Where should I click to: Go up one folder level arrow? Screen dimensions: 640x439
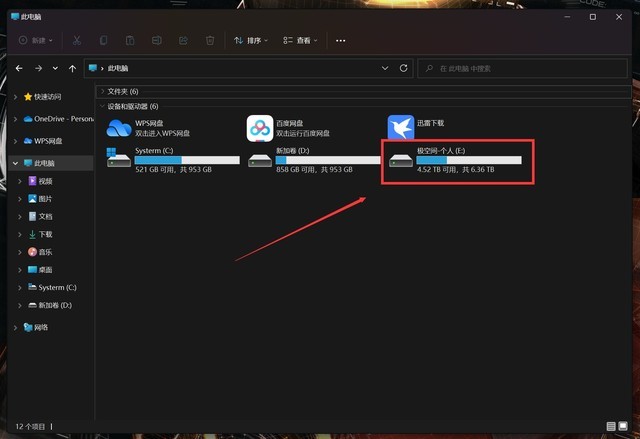72,69
